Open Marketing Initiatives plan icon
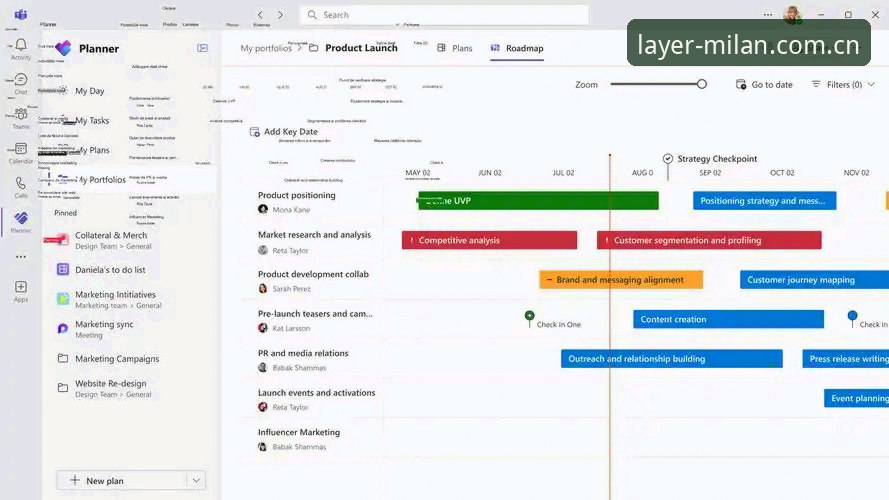 pos(63,299)
